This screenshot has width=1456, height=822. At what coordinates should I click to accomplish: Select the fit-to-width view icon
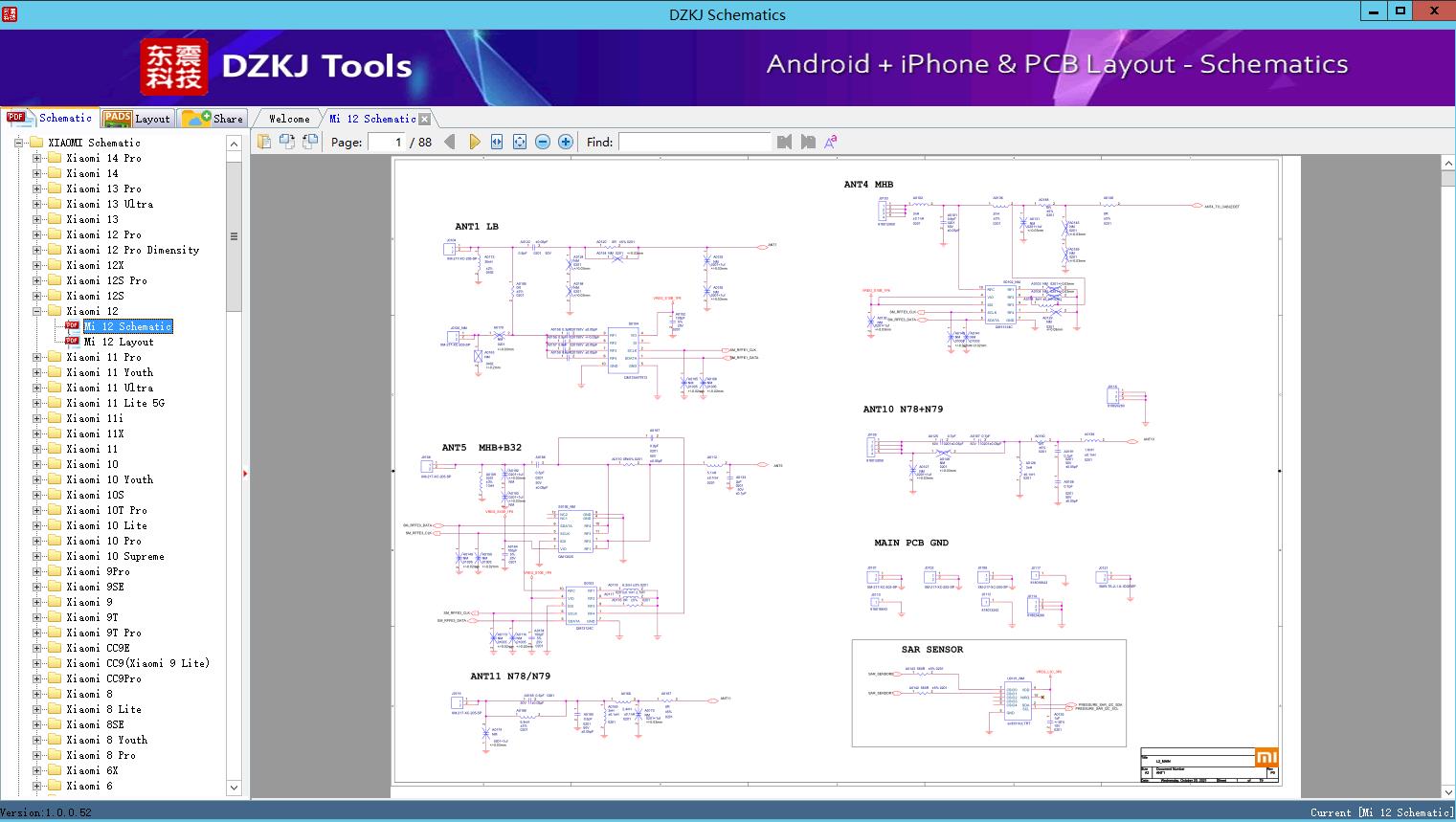pos(497,141)
